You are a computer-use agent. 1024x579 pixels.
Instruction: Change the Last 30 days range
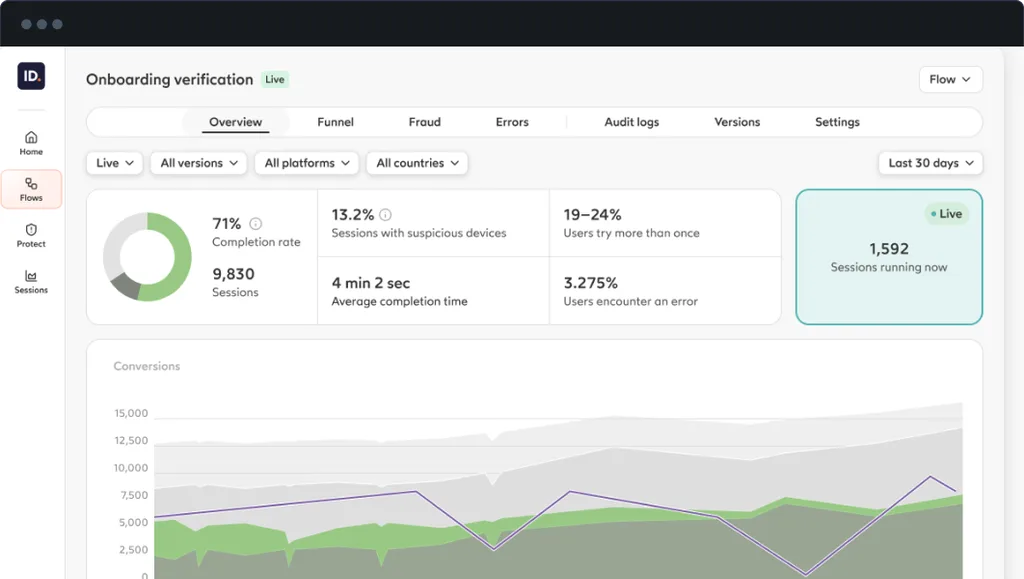point(930,163)
